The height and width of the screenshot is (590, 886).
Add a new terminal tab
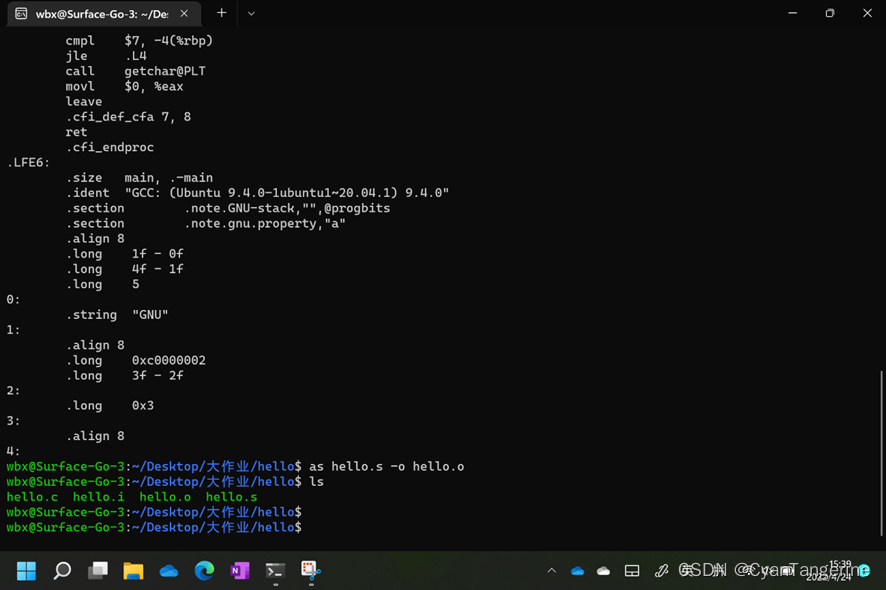click(222, 13)
